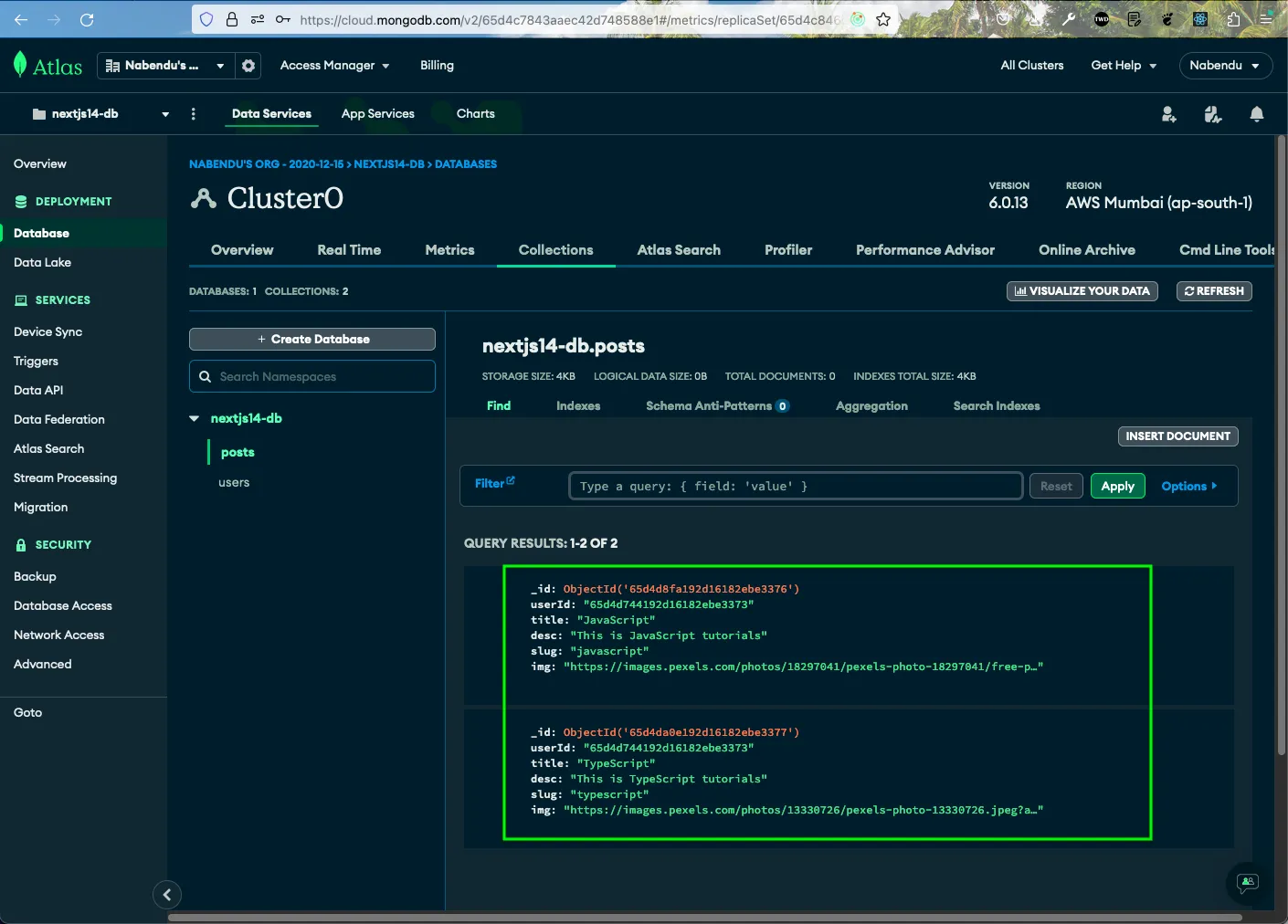This screenshot has height=924, width=1288.
Task: Open the Nabendu user account dropdown
Action: pos(1225,66)
